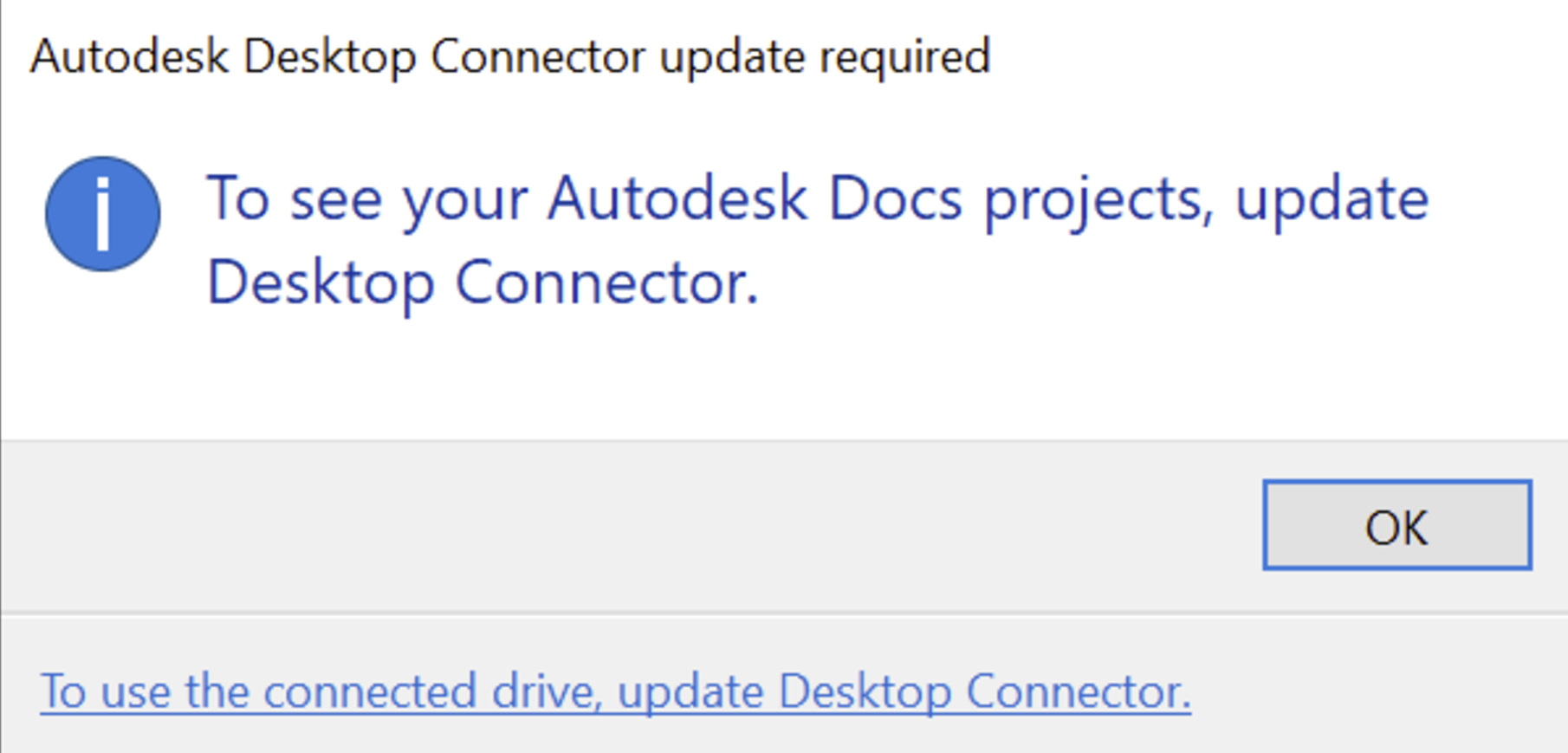Click the dialog title 'Autodesk Desktop Connector update required'
1568x753 pixels.
(x=509, y=57)
